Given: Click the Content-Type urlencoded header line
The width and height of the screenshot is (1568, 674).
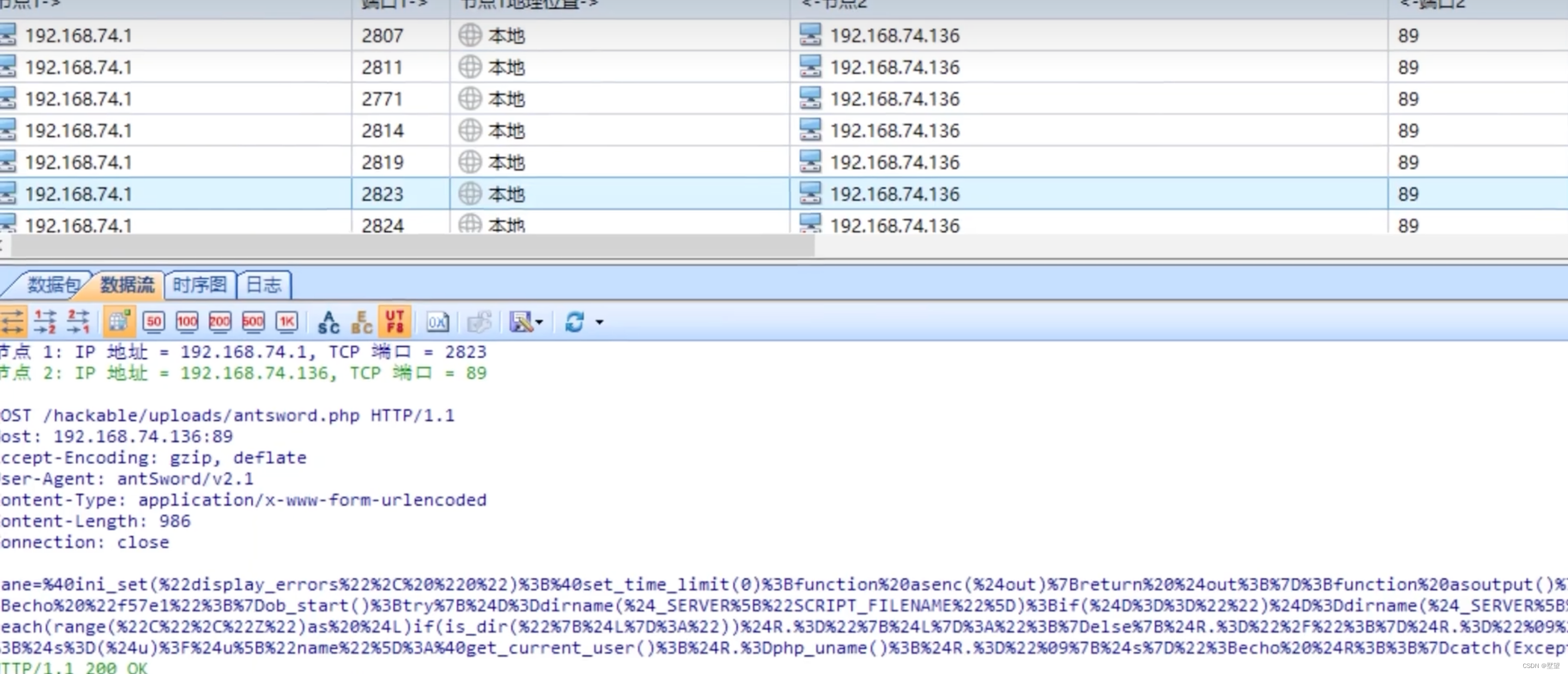Looking at the screenshot, I should click(x=244, y=500).
